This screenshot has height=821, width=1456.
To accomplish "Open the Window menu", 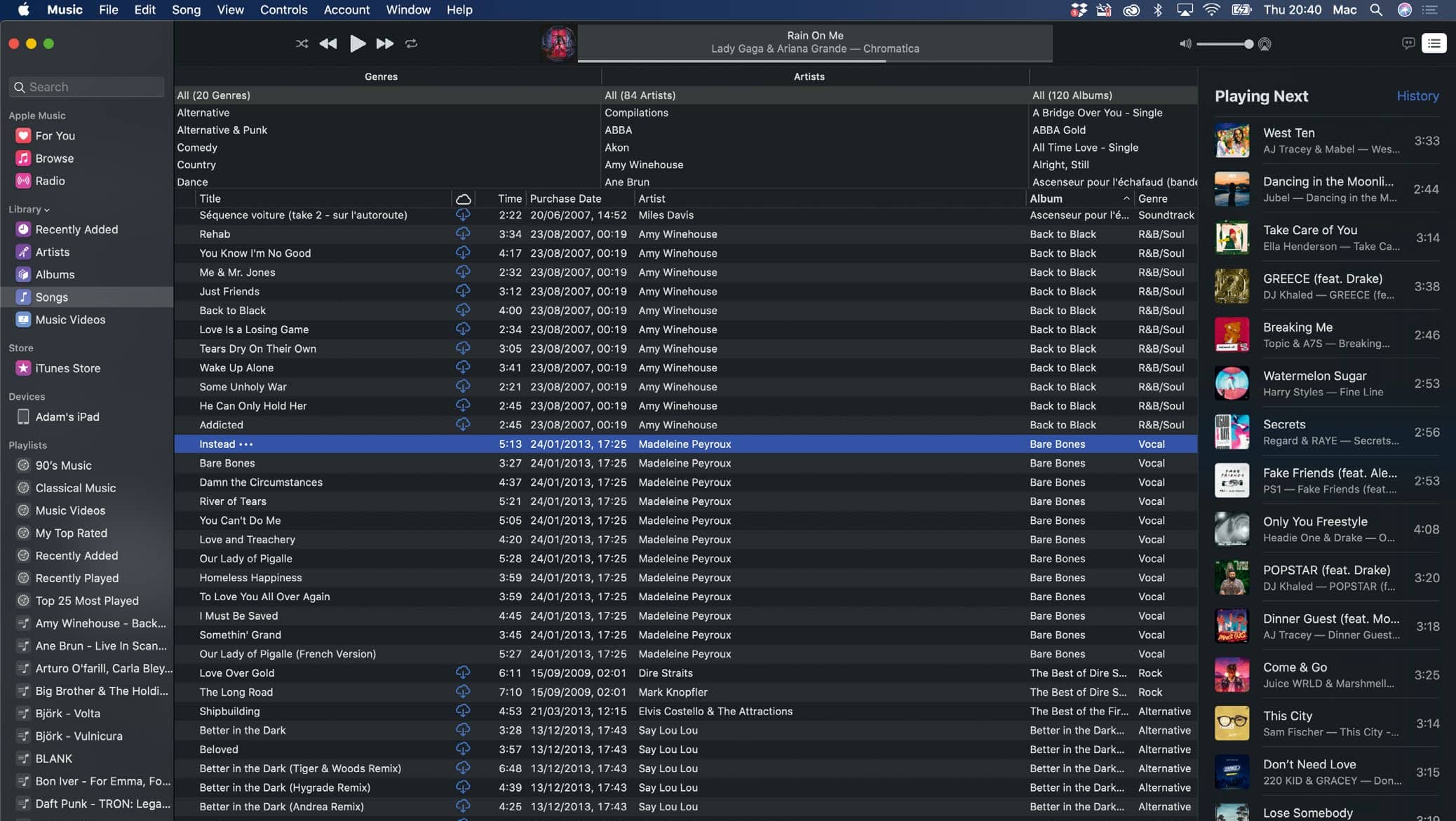I will tap(408, 10).
